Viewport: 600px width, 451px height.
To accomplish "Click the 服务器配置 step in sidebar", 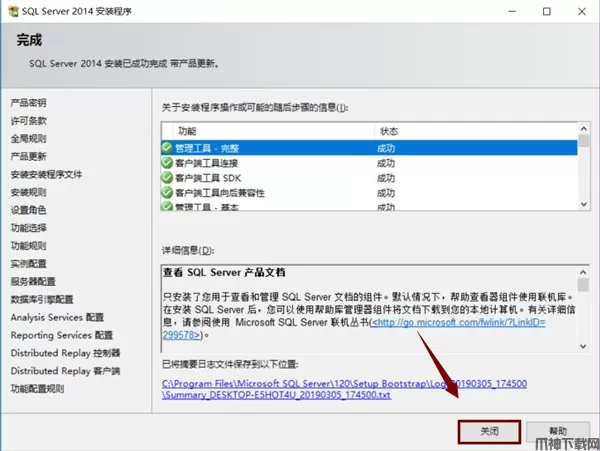I will click(33, 282).
